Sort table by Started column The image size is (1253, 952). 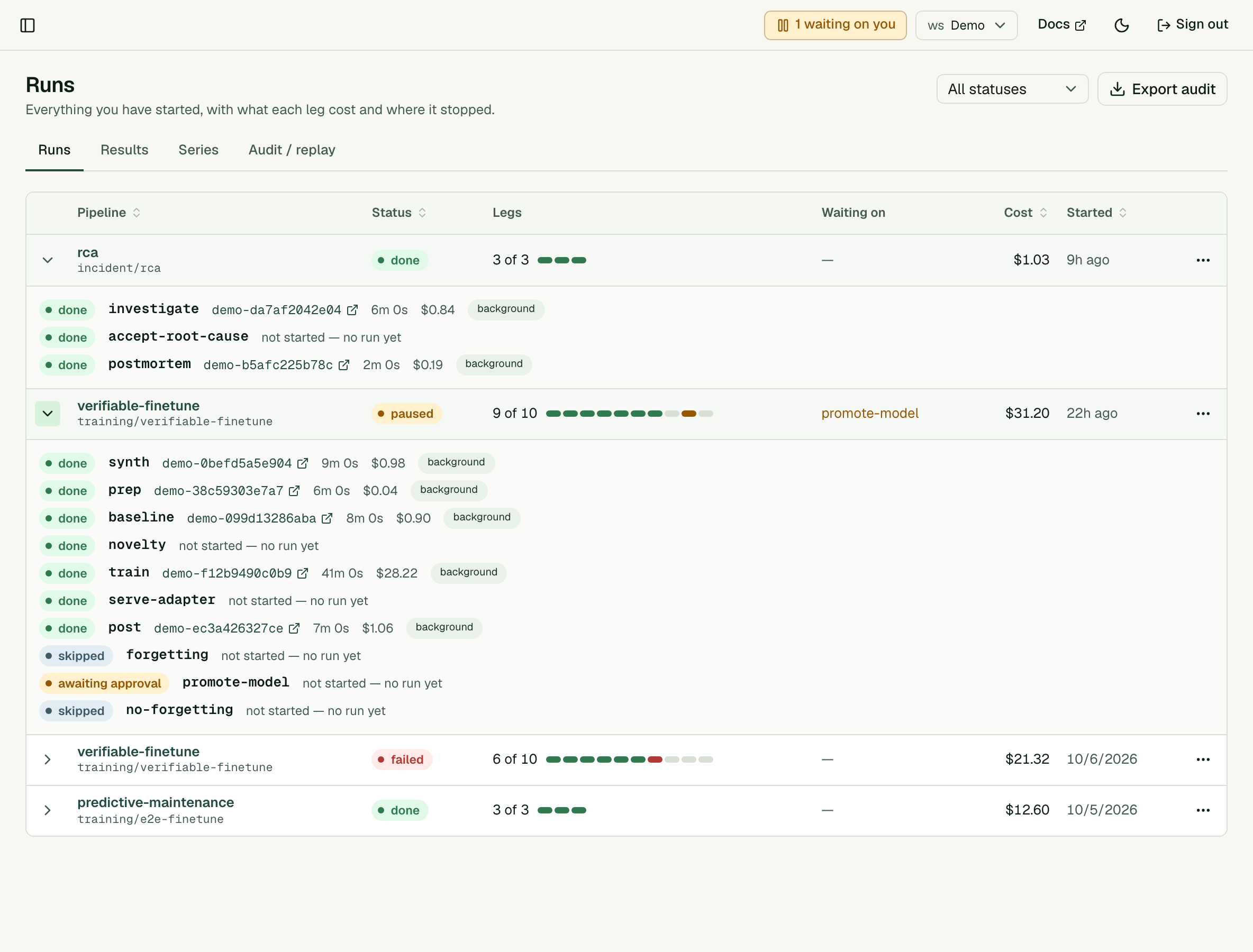[x=1096, y=213]
